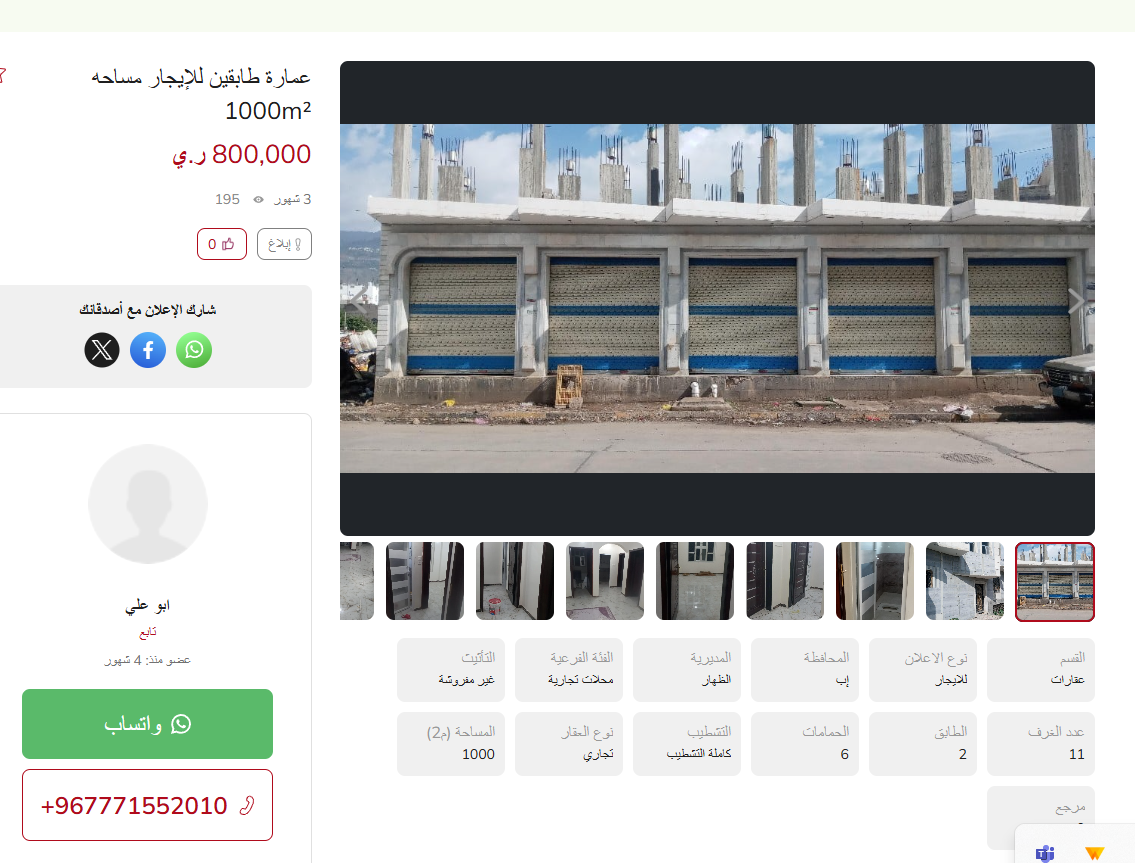1135x863 pixels.
Task: Follow the seller via the تابع link
Action: (x=148, y=633)
